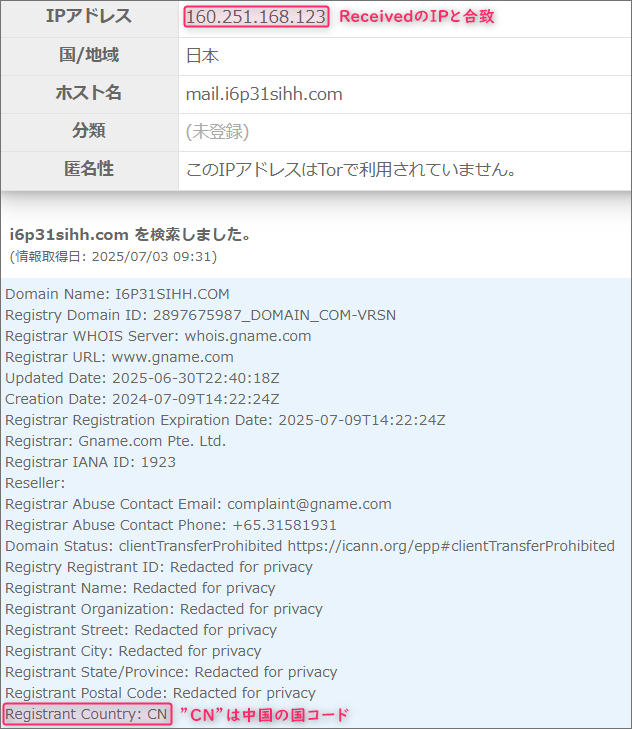Click the i6p31sihh.com search result heading
Screen dimensions: 632x729
pos(131,234)
